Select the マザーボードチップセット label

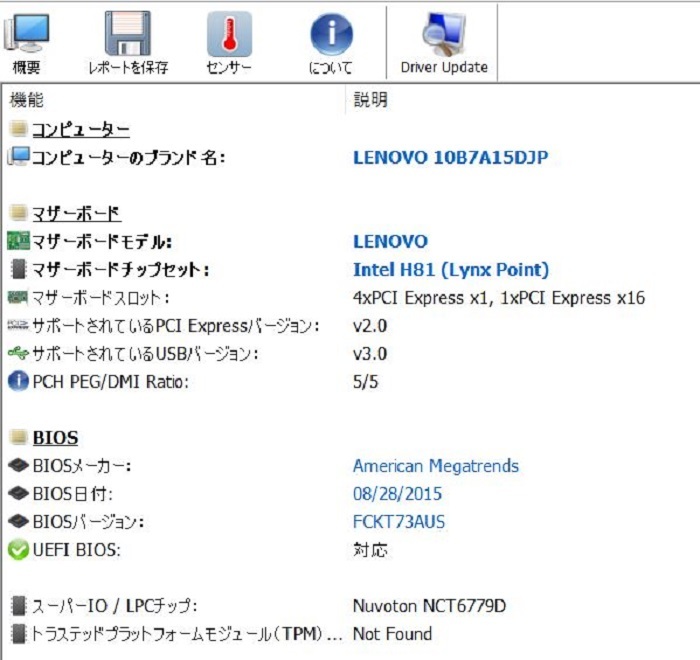[121, 270]
